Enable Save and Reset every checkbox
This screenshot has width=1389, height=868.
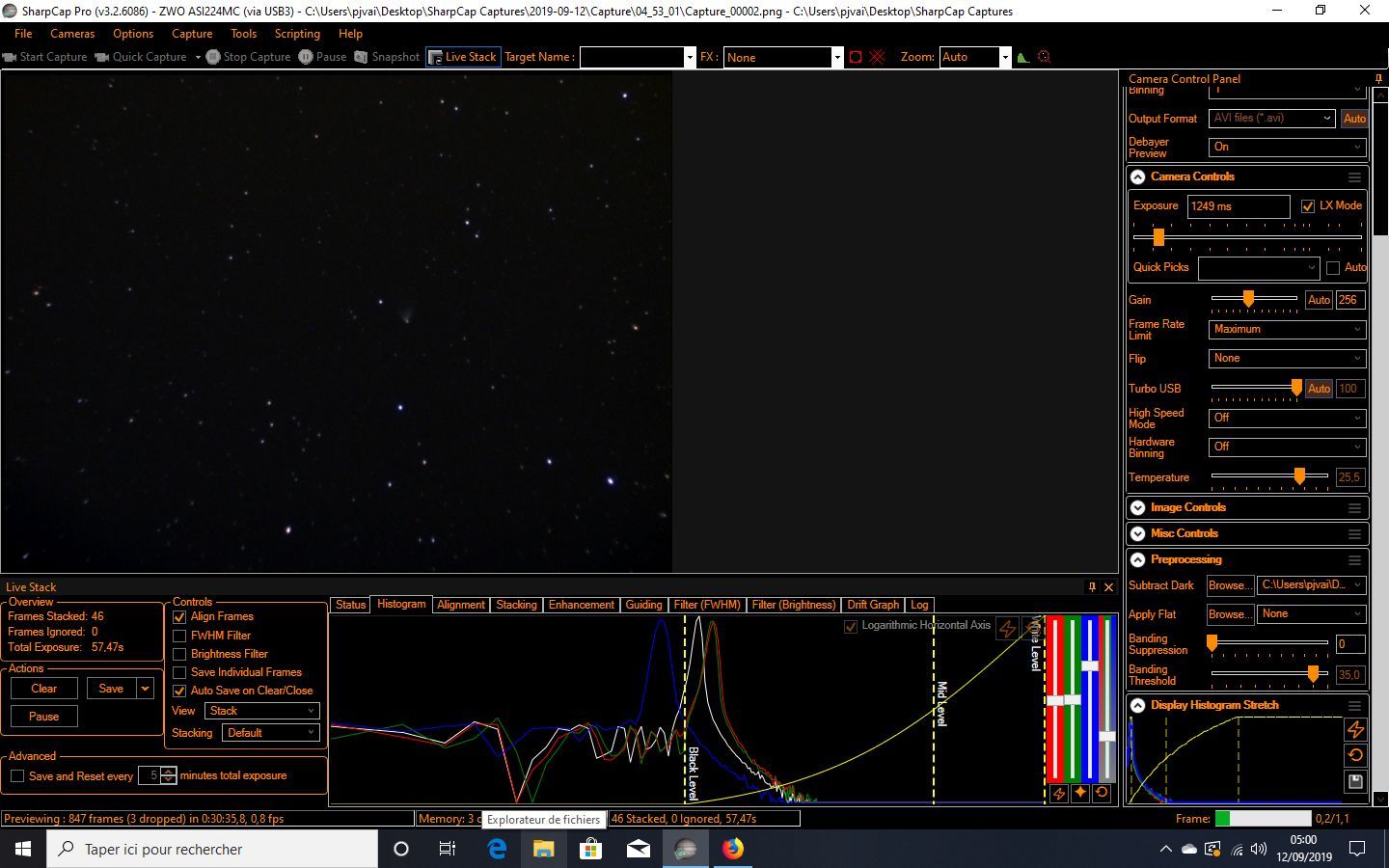[17, 776]
